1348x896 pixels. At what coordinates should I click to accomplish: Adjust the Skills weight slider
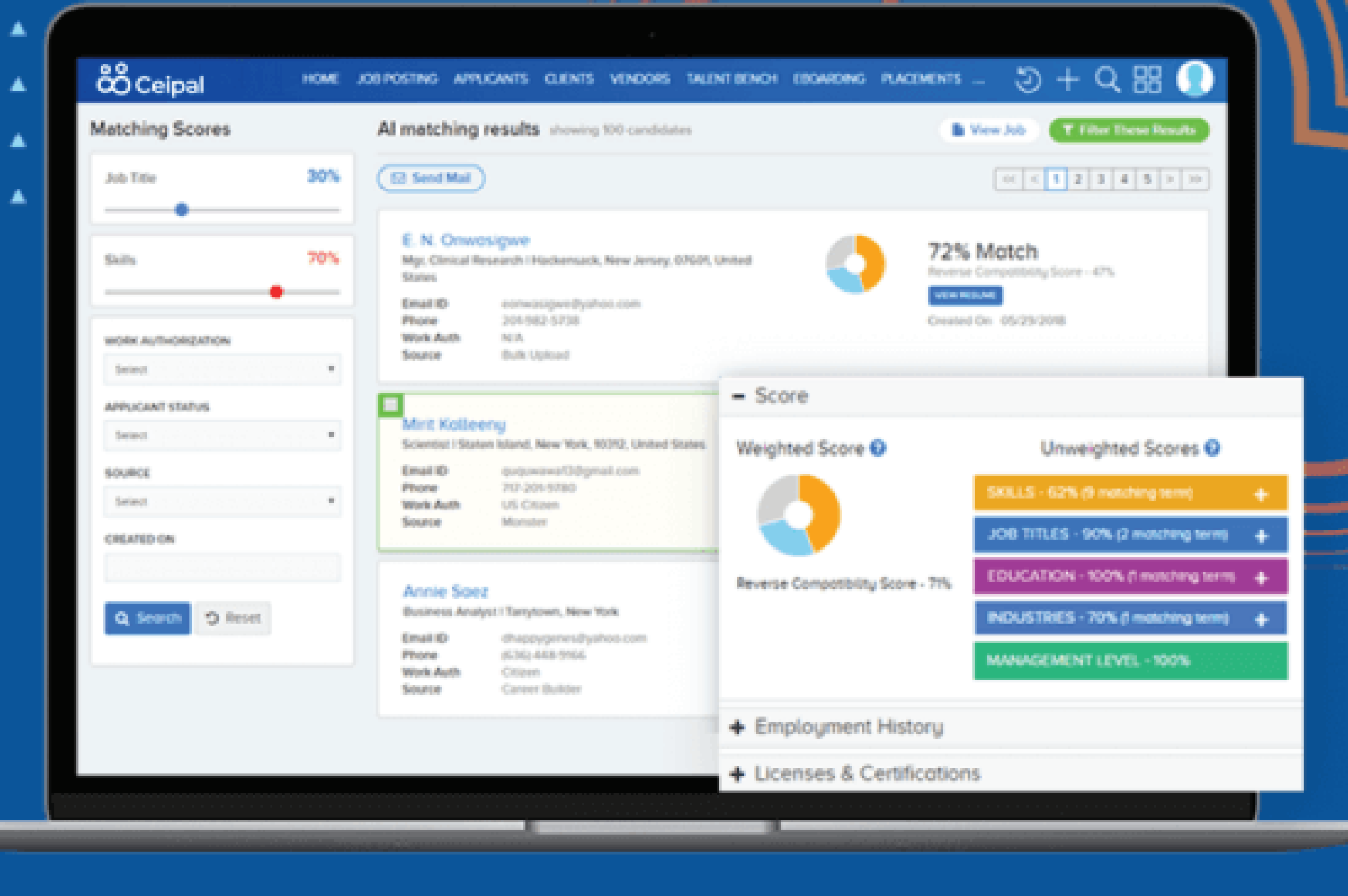(x=276, y=291)
